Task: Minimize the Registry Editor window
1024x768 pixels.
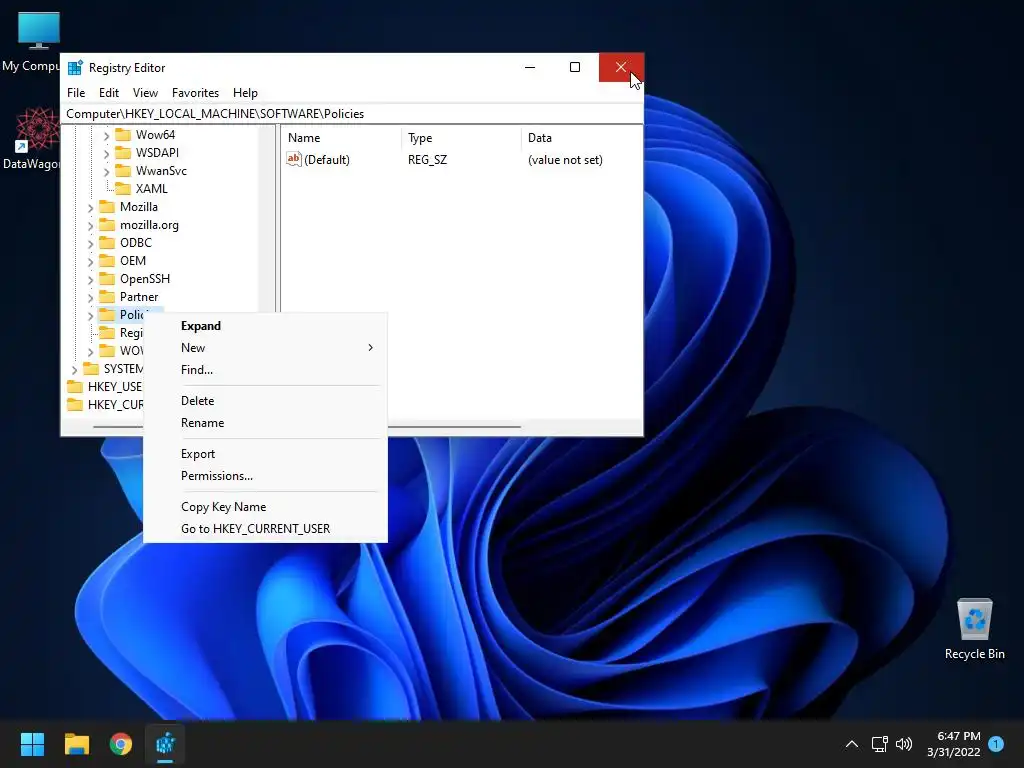Action: (x=530, y=67)
